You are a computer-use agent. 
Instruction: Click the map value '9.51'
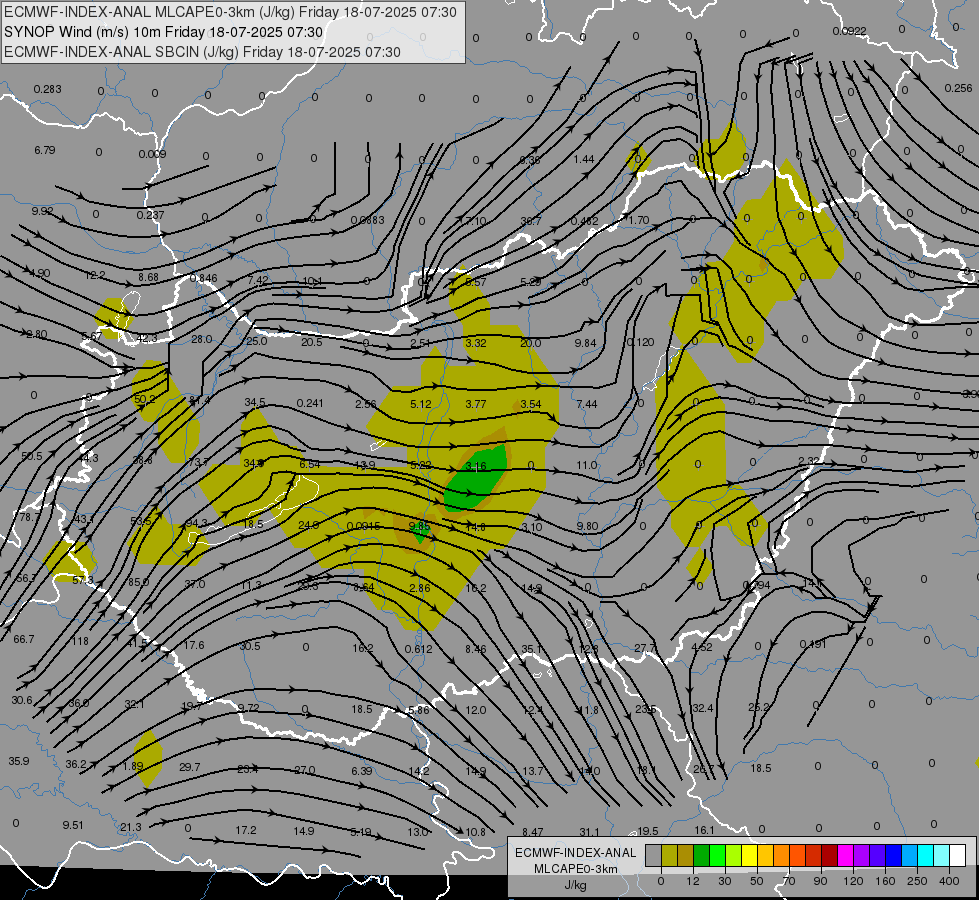[x=73, y=825]
